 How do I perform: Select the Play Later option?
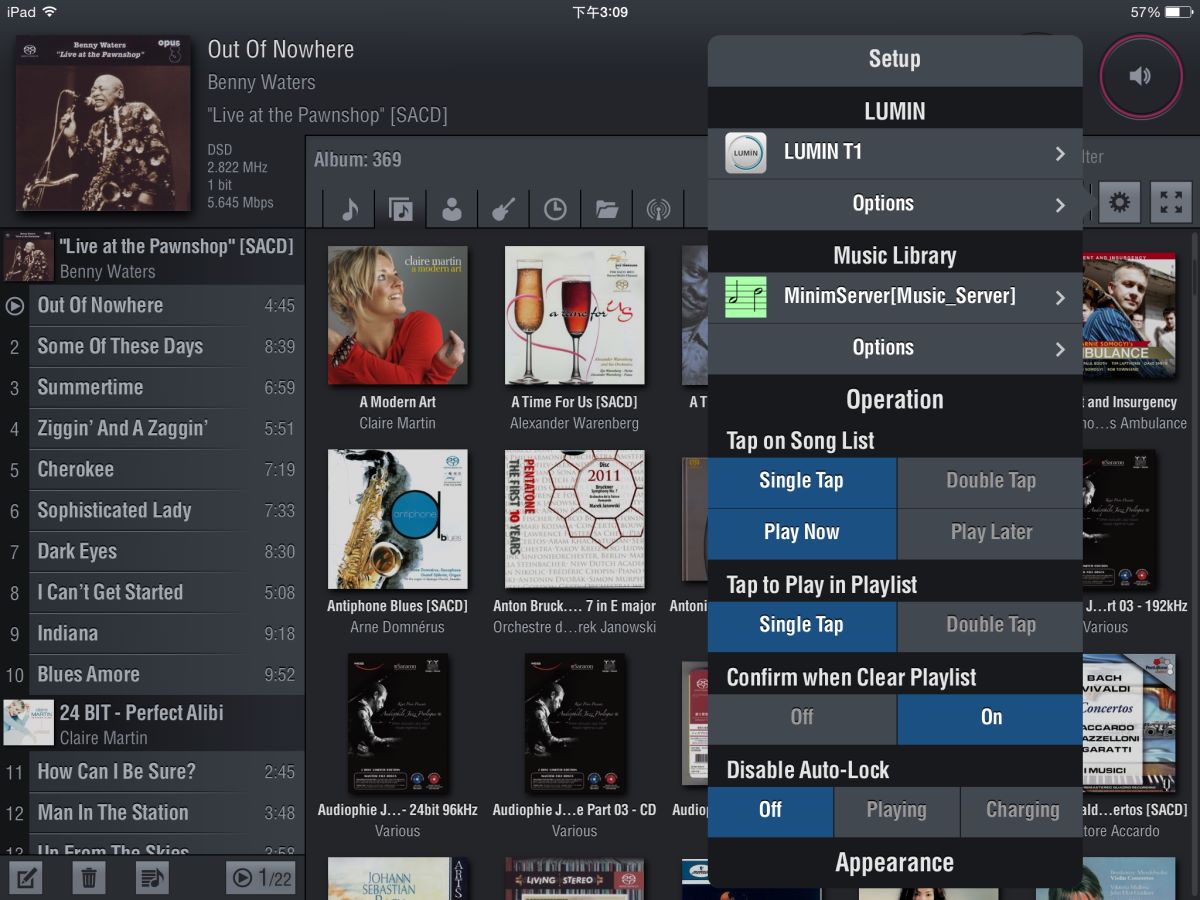[991, 533]
